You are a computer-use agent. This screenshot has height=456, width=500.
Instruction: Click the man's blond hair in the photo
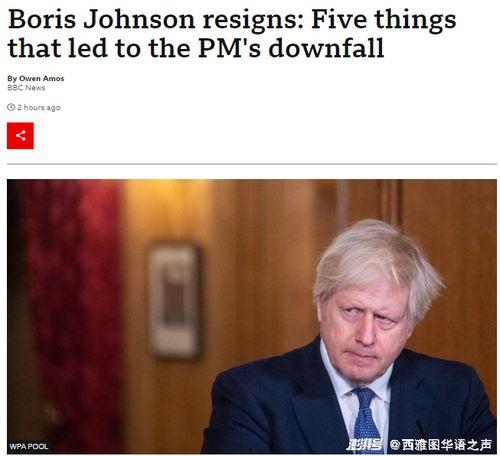click(x=377, y=260)
